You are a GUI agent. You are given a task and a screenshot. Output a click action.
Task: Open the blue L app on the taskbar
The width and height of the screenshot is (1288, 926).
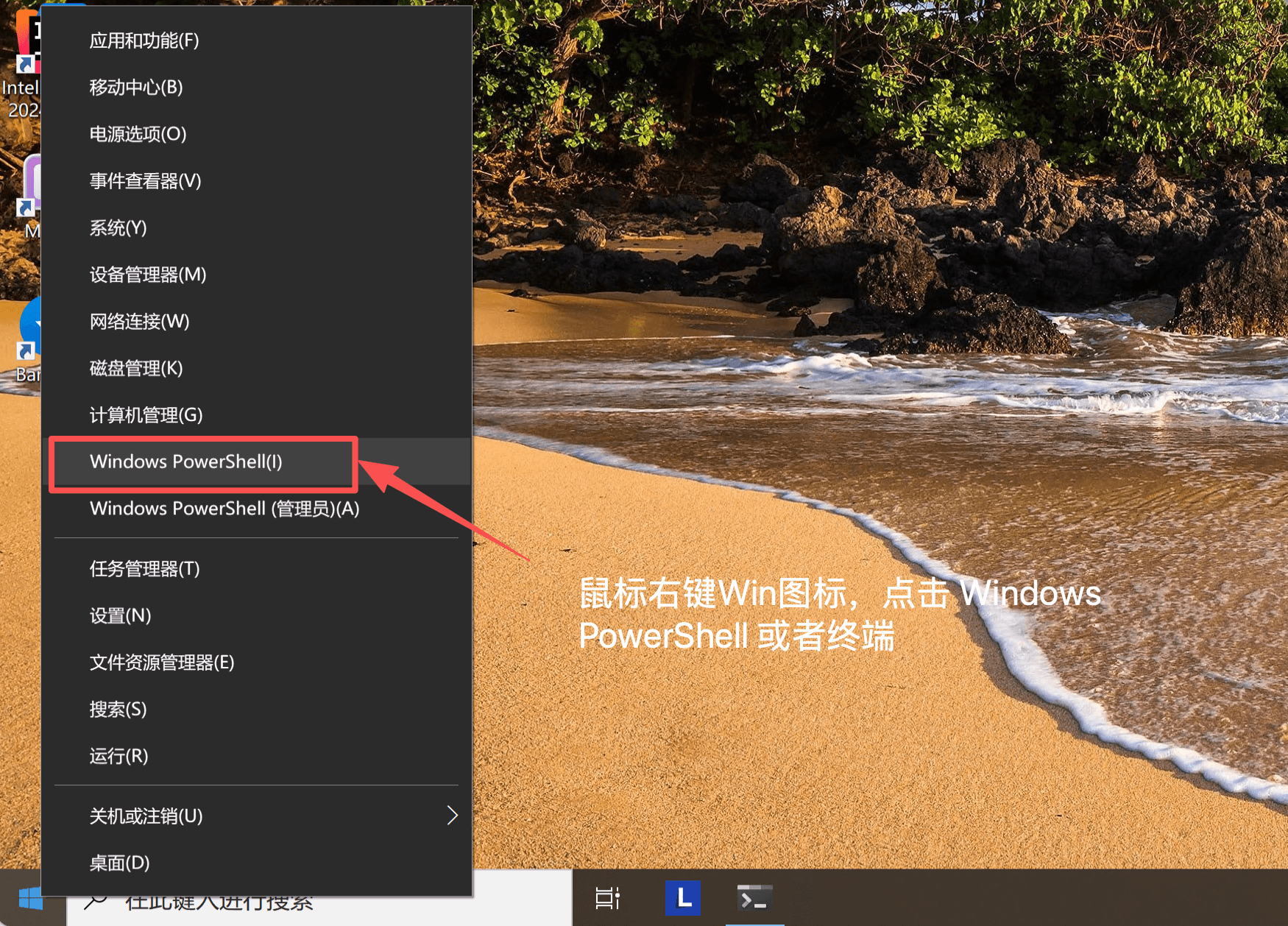pos(682,898)
